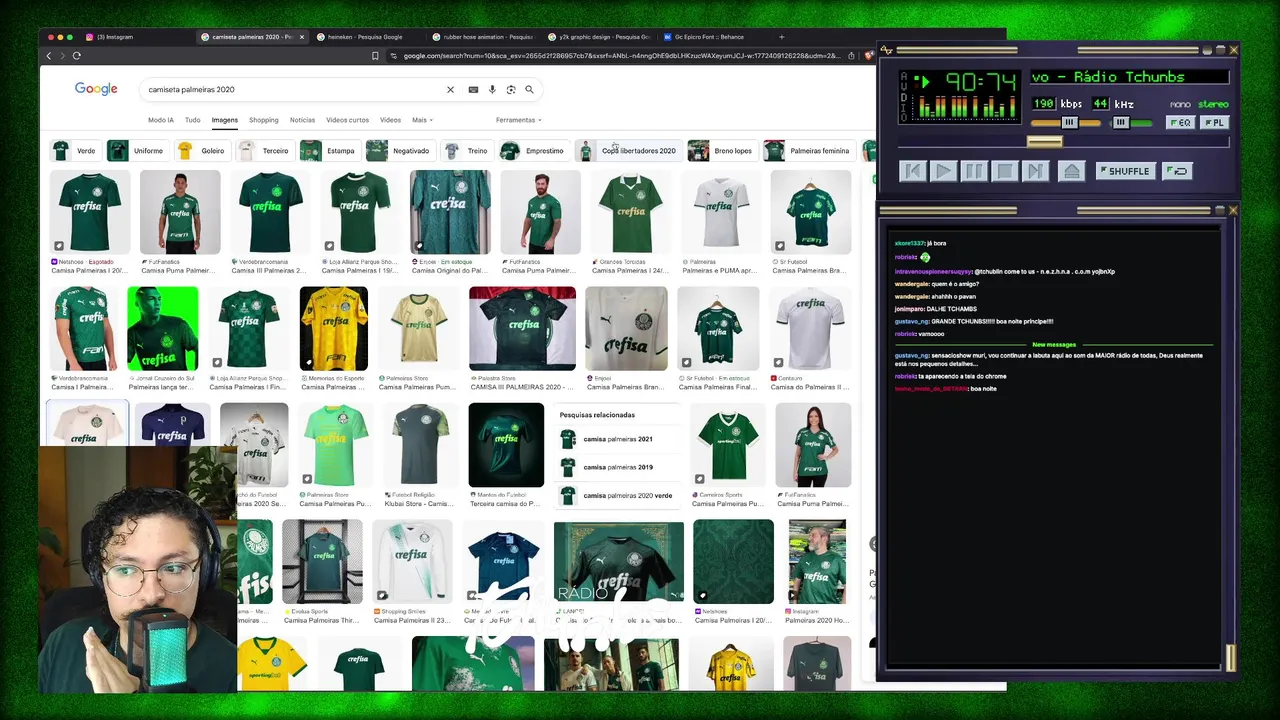The height and width of the screenshot is (720, 1280).
Task: Select the Estampa filter chip
Action: (329, 151)
